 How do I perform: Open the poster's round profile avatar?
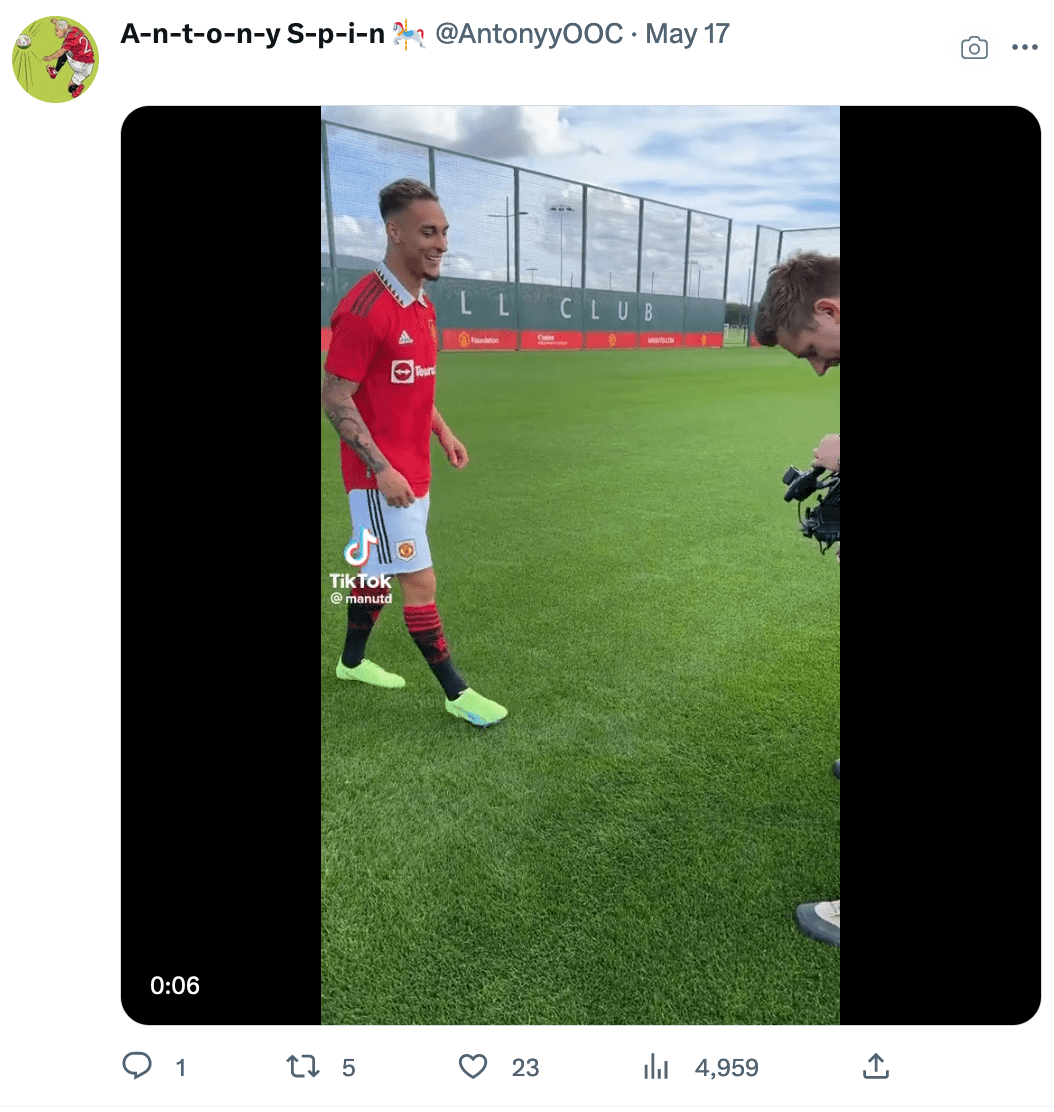tap(55, 58)
